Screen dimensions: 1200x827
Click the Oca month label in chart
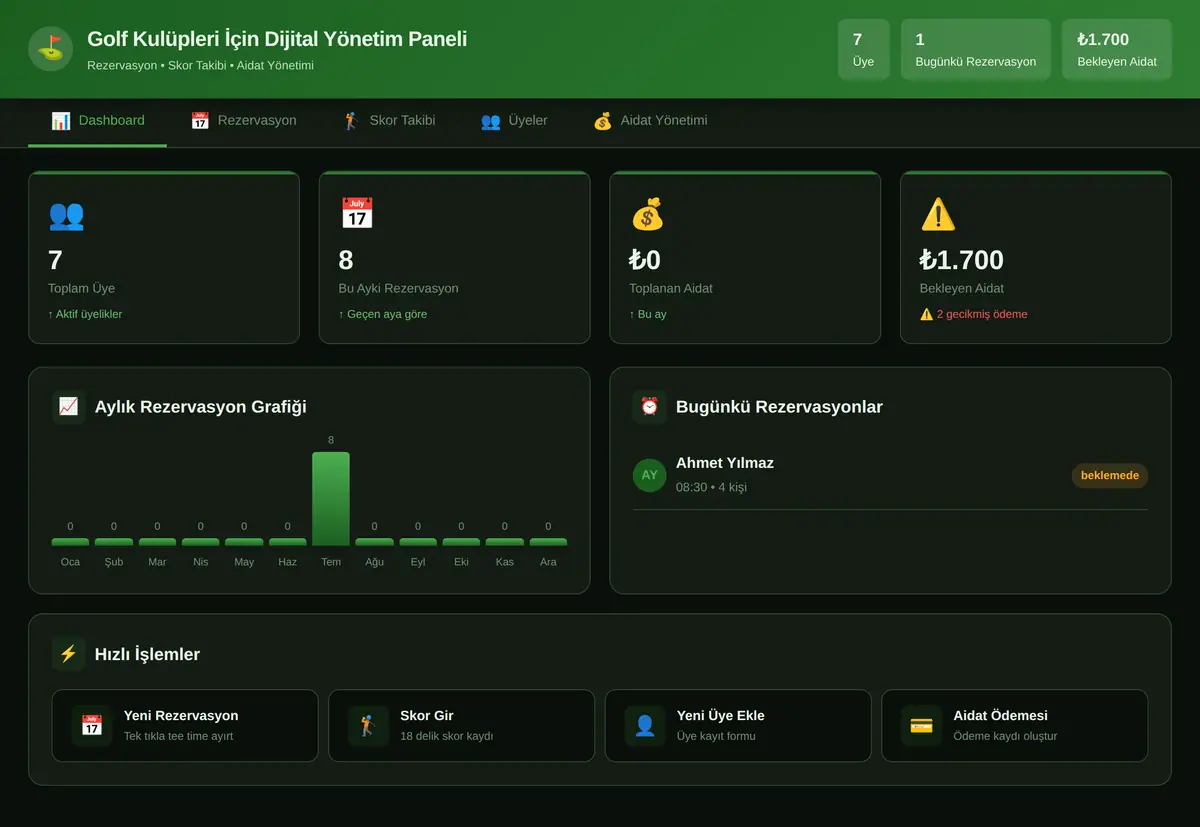[x=70, y=562]
